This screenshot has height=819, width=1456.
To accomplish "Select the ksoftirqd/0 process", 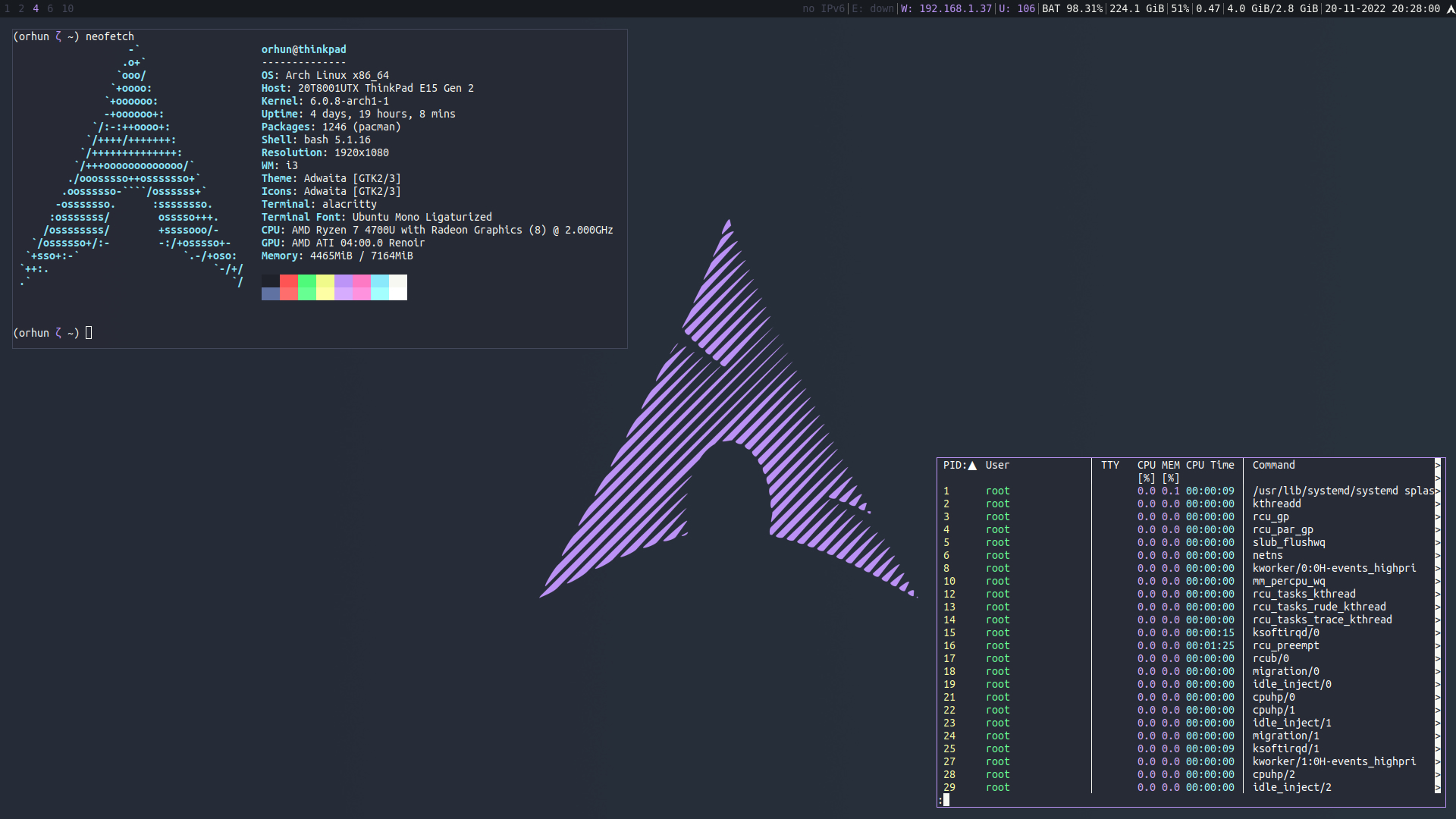I will [x=1188, y=633].
